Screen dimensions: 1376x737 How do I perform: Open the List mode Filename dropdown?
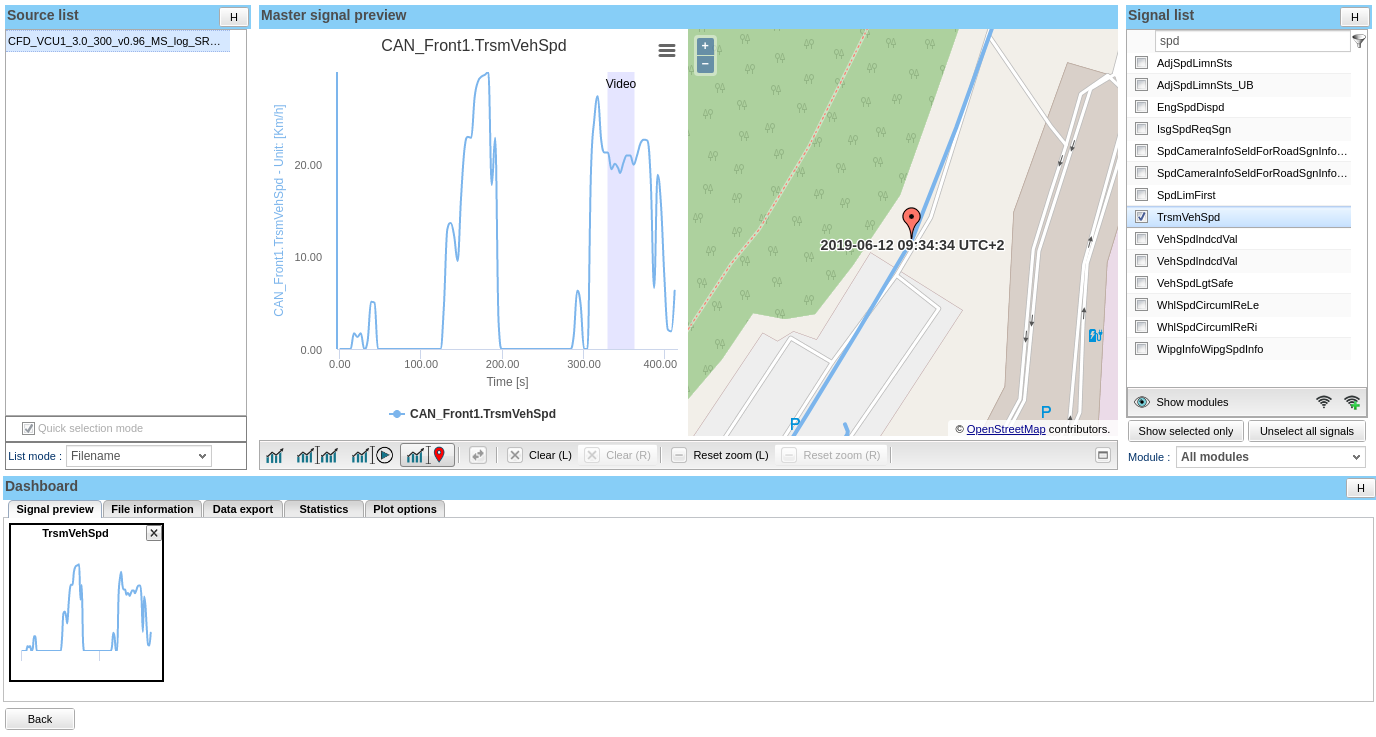click(139, 456)
